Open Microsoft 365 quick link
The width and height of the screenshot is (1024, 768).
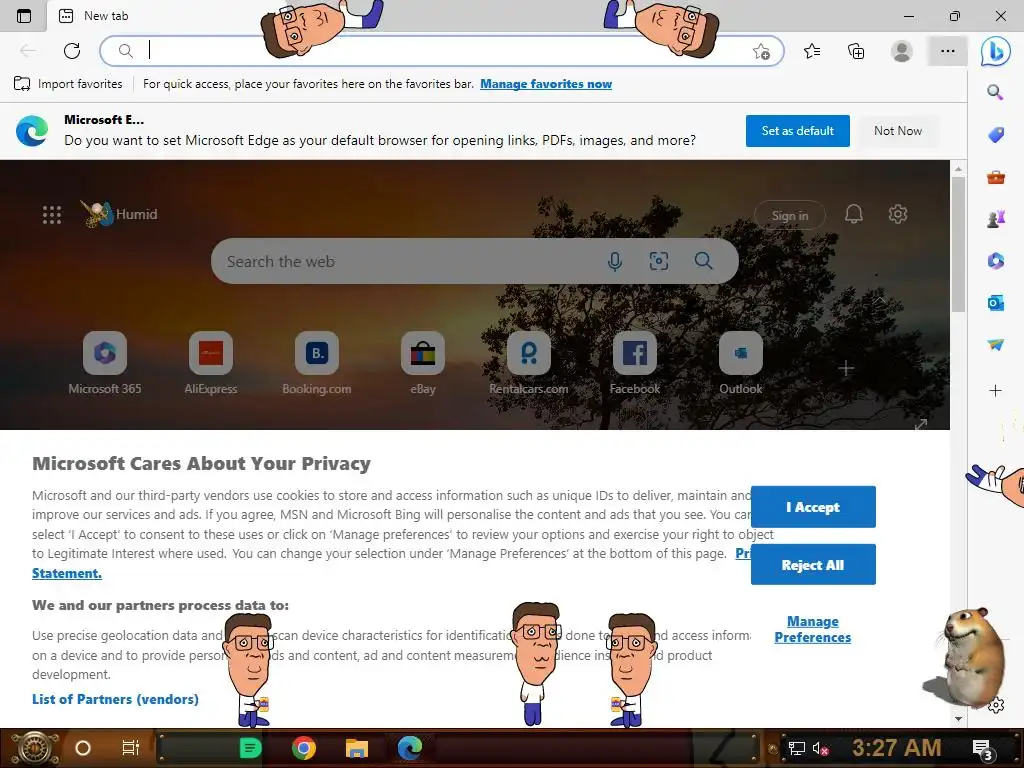coord(105,363)
